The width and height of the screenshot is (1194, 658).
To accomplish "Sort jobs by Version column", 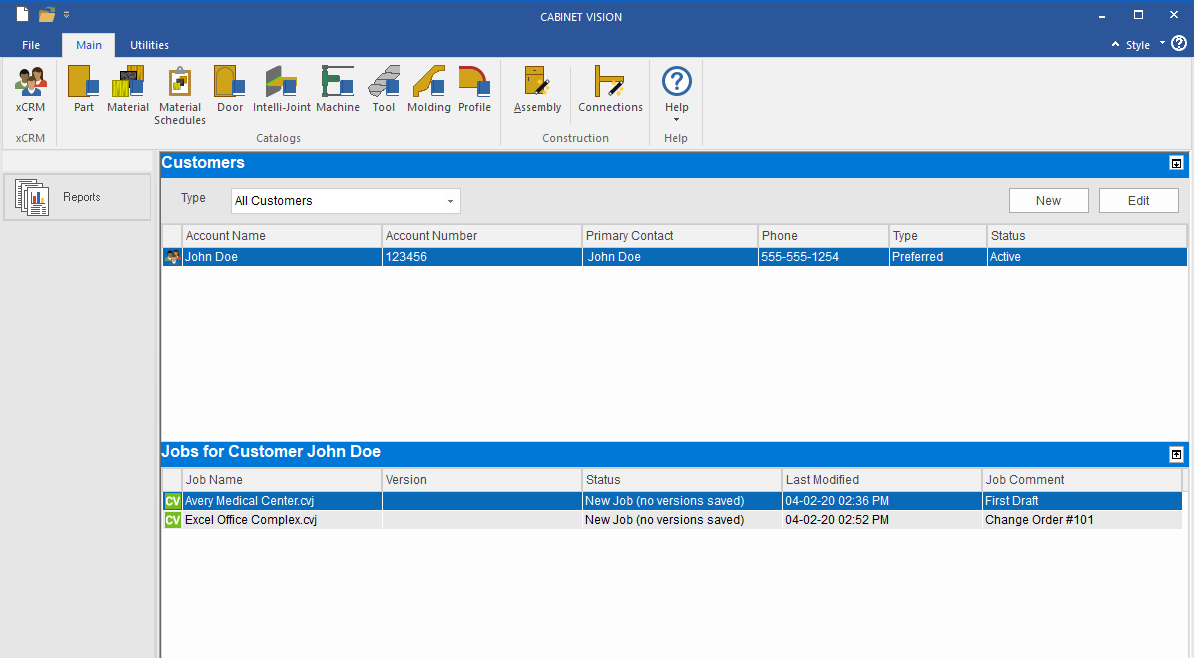I will tap(482, 480).
